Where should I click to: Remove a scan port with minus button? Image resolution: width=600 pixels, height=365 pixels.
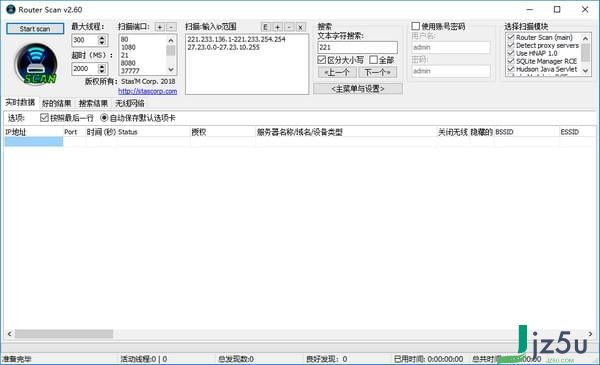(x=171, y=27)
